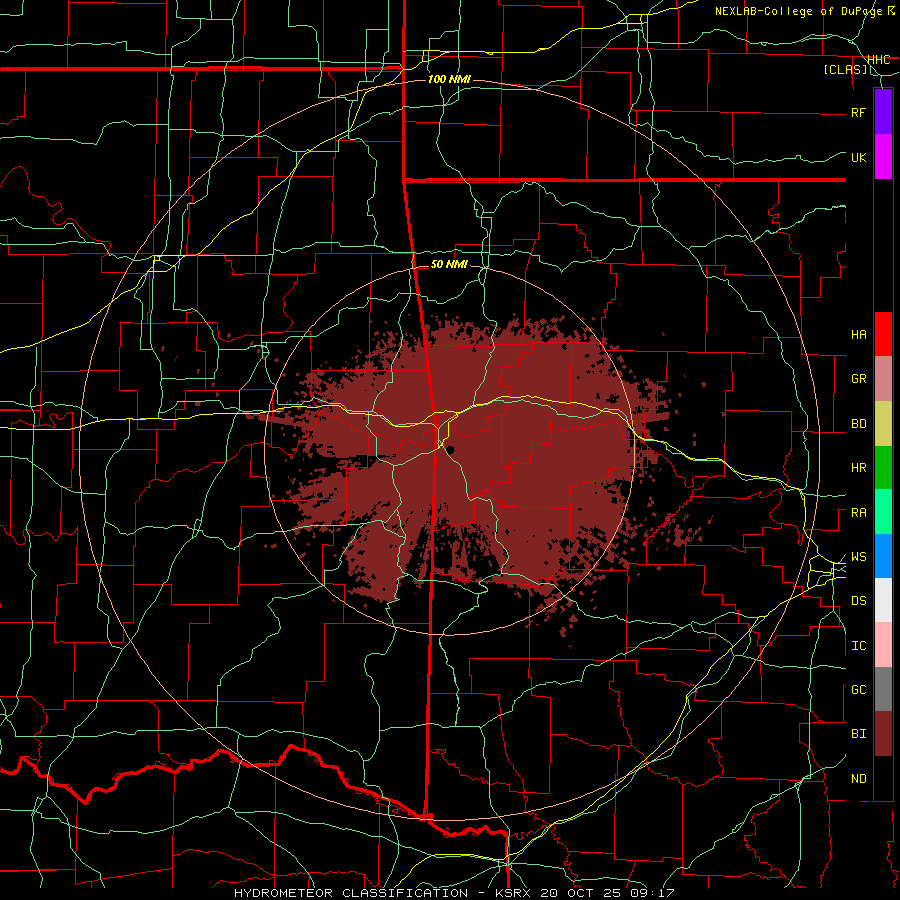The height and width of the screenshot is (900, 900).
Task: Click the RA light green color swatch
Action: click(883, 512)
